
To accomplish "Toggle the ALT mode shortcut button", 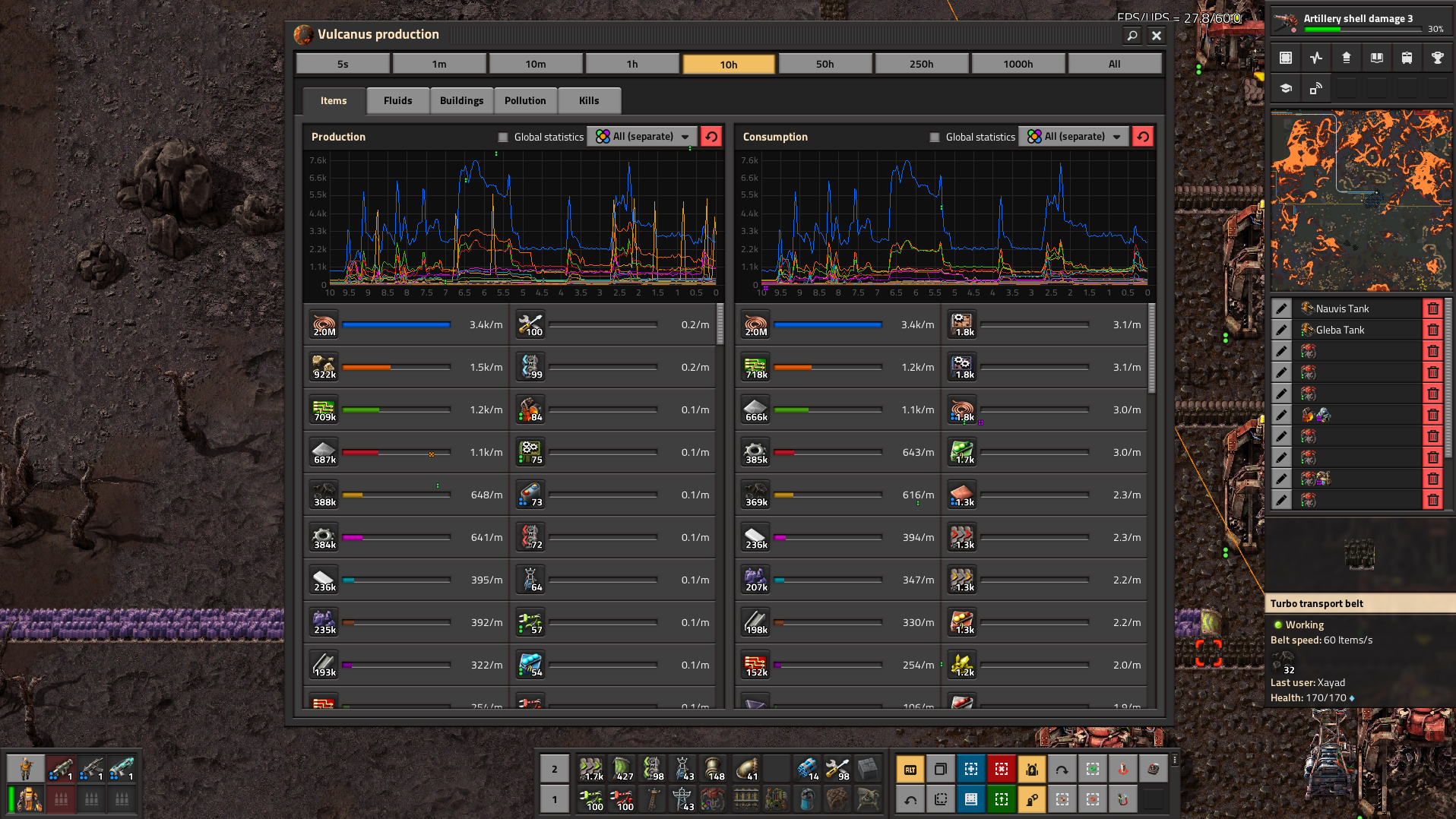I will point(910,769).
